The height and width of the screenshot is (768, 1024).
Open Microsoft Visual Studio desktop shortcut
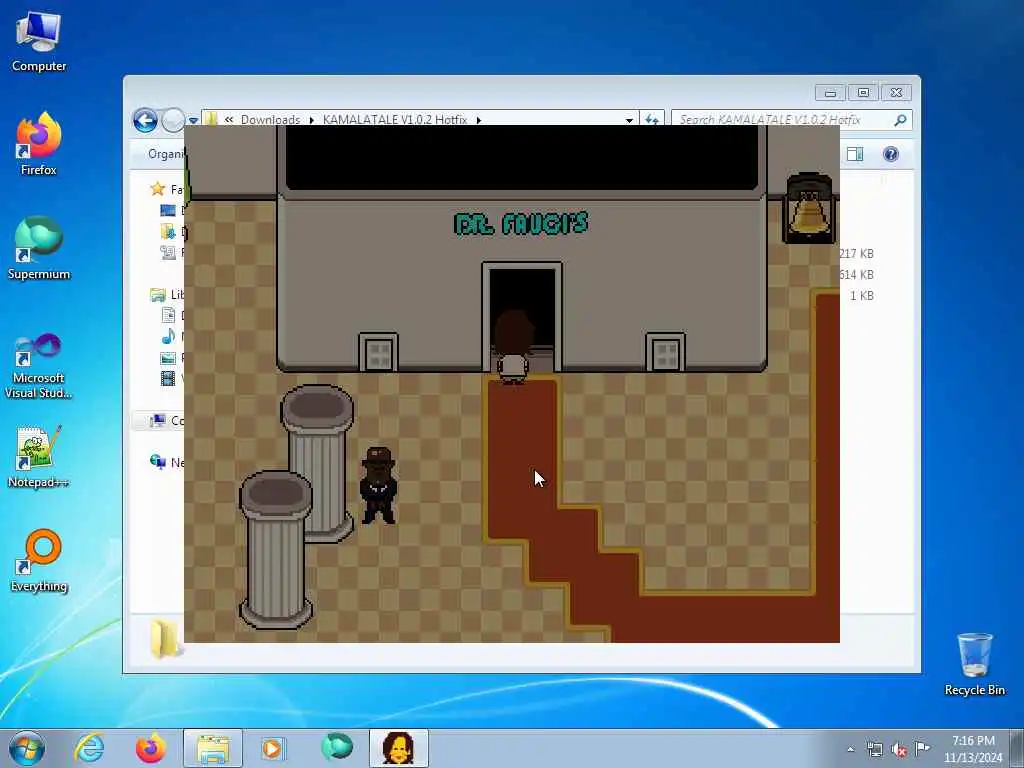click(x=39, y=366)
